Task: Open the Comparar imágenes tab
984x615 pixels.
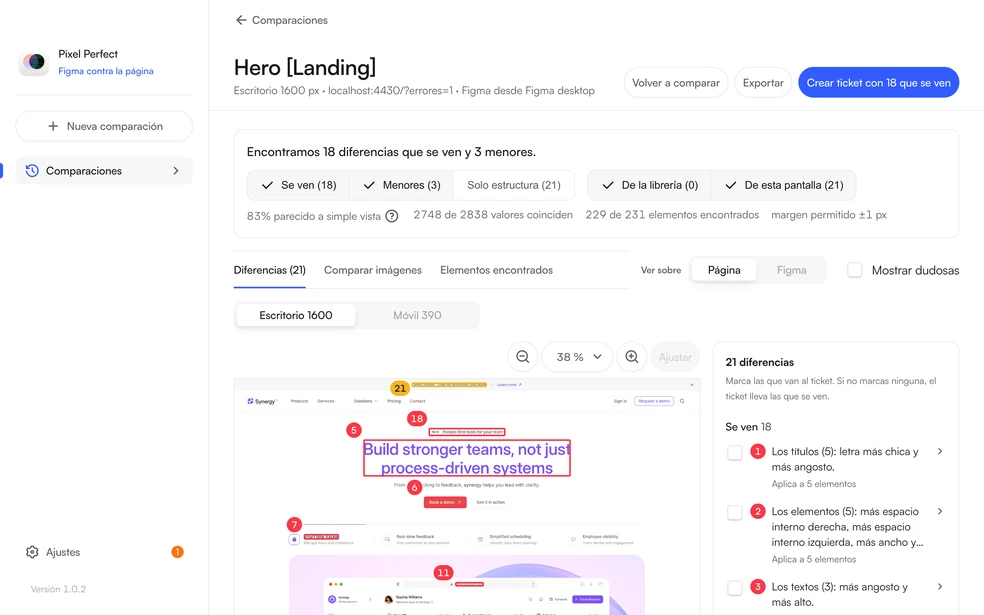Action: (x=373, y=270)
